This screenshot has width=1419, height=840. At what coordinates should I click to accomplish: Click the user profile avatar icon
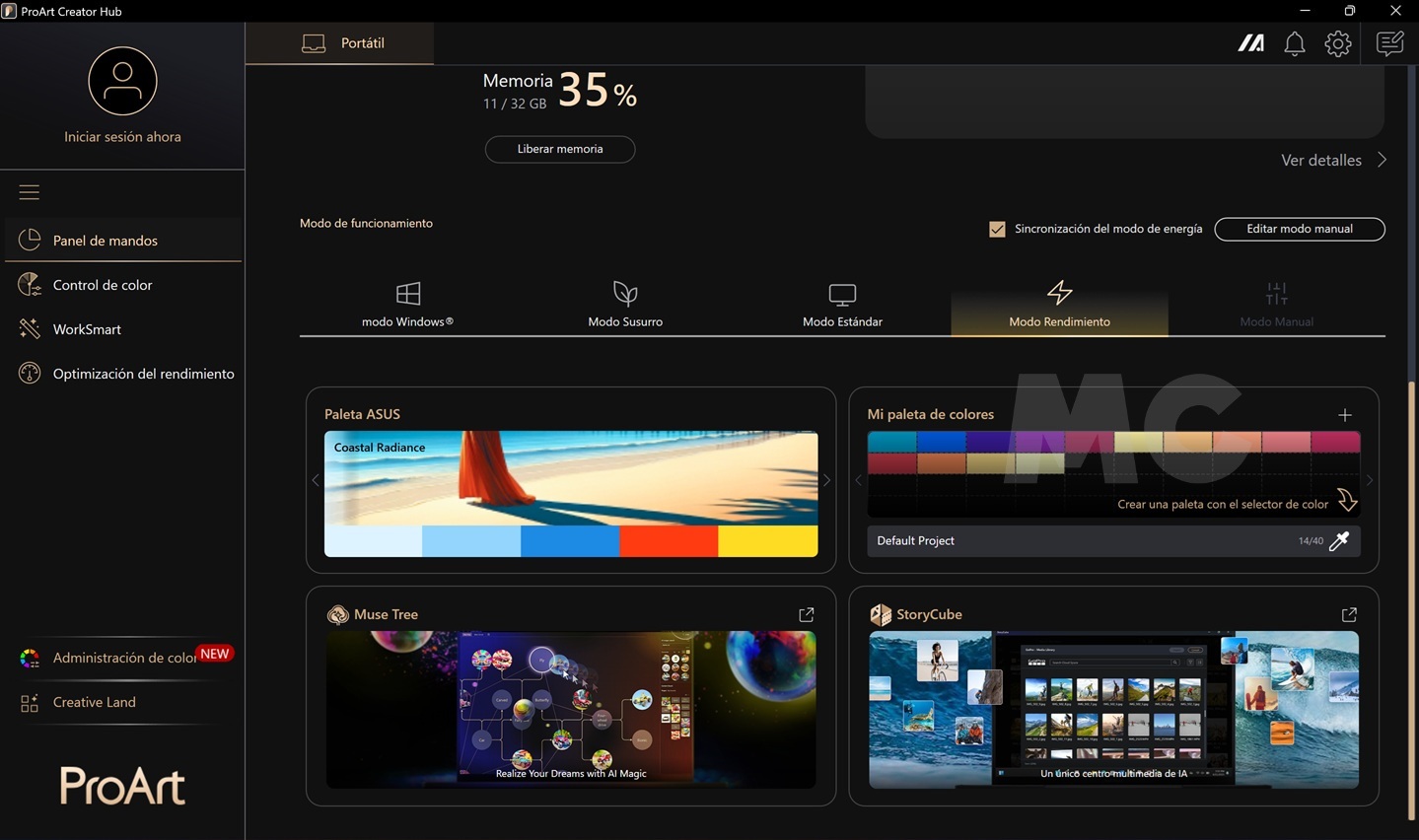pyautogui.click(x=122, y=81)
